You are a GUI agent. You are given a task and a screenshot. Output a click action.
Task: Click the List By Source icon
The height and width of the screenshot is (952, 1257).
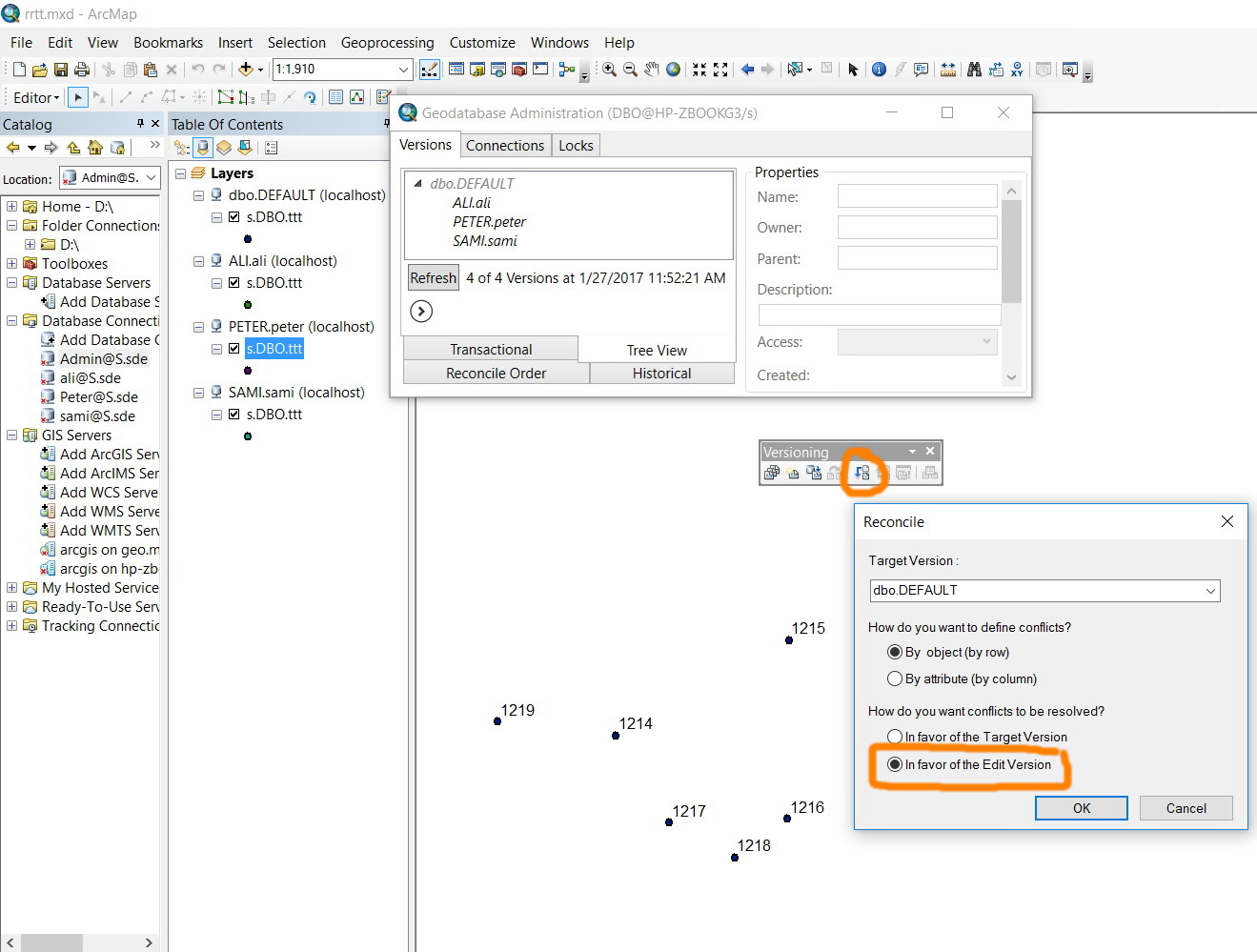pos(203,148)
